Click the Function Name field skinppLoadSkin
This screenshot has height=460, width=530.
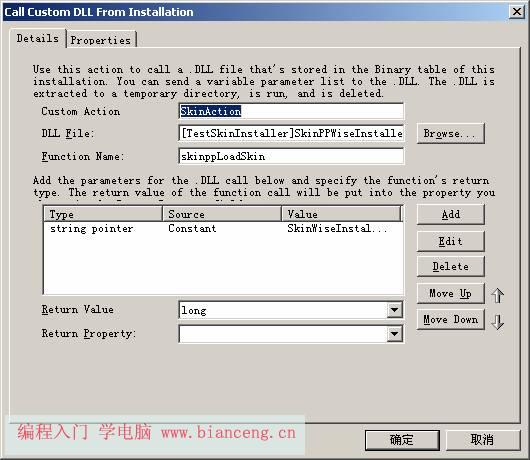coord(291,156)
